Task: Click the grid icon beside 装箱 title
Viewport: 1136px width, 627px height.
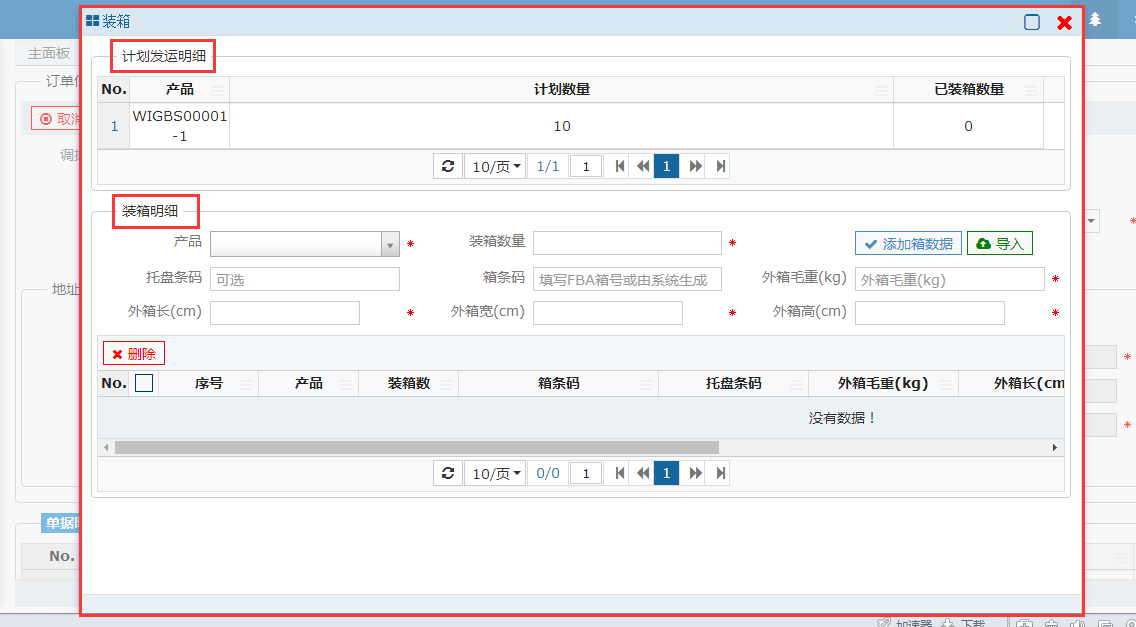Action: pos(93,21)
